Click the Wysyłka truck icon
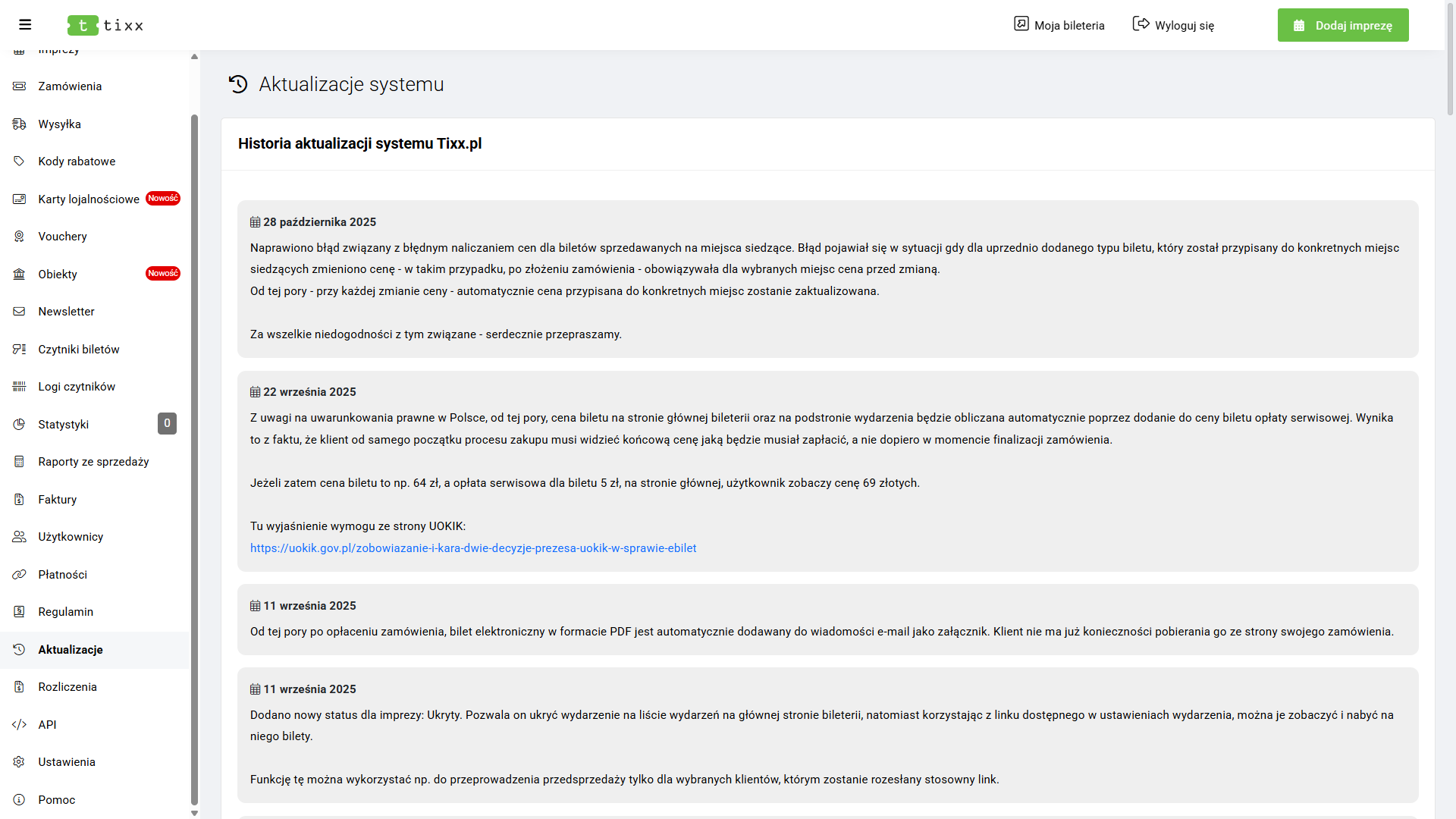The height and width of the screenshot is (819, 1456). [x=20, y=124]
